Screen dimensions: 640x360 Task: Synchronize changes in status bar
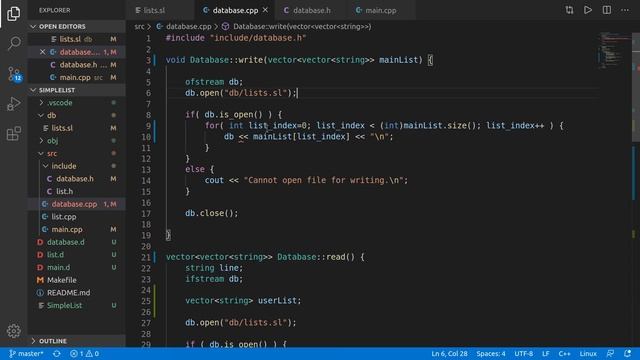click(57, 353)
